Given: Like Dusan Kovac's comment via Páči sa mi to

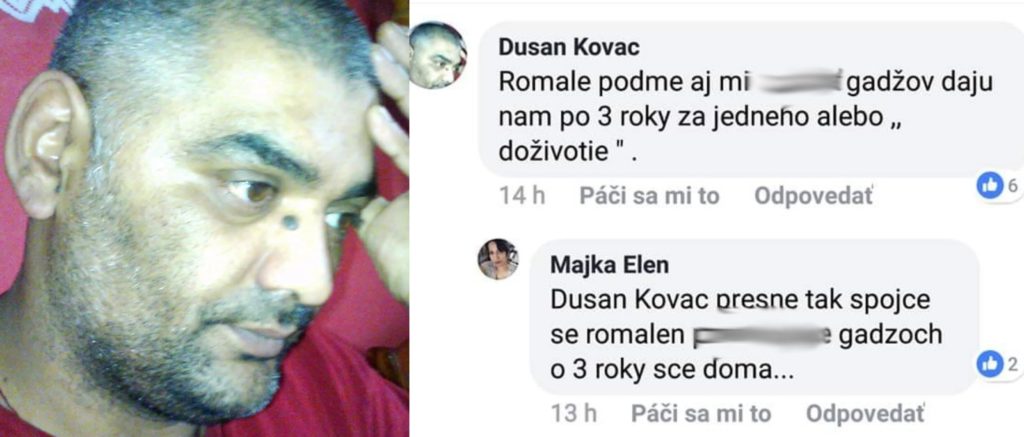Looking at the screenshot, I should (x=649, y=196).
